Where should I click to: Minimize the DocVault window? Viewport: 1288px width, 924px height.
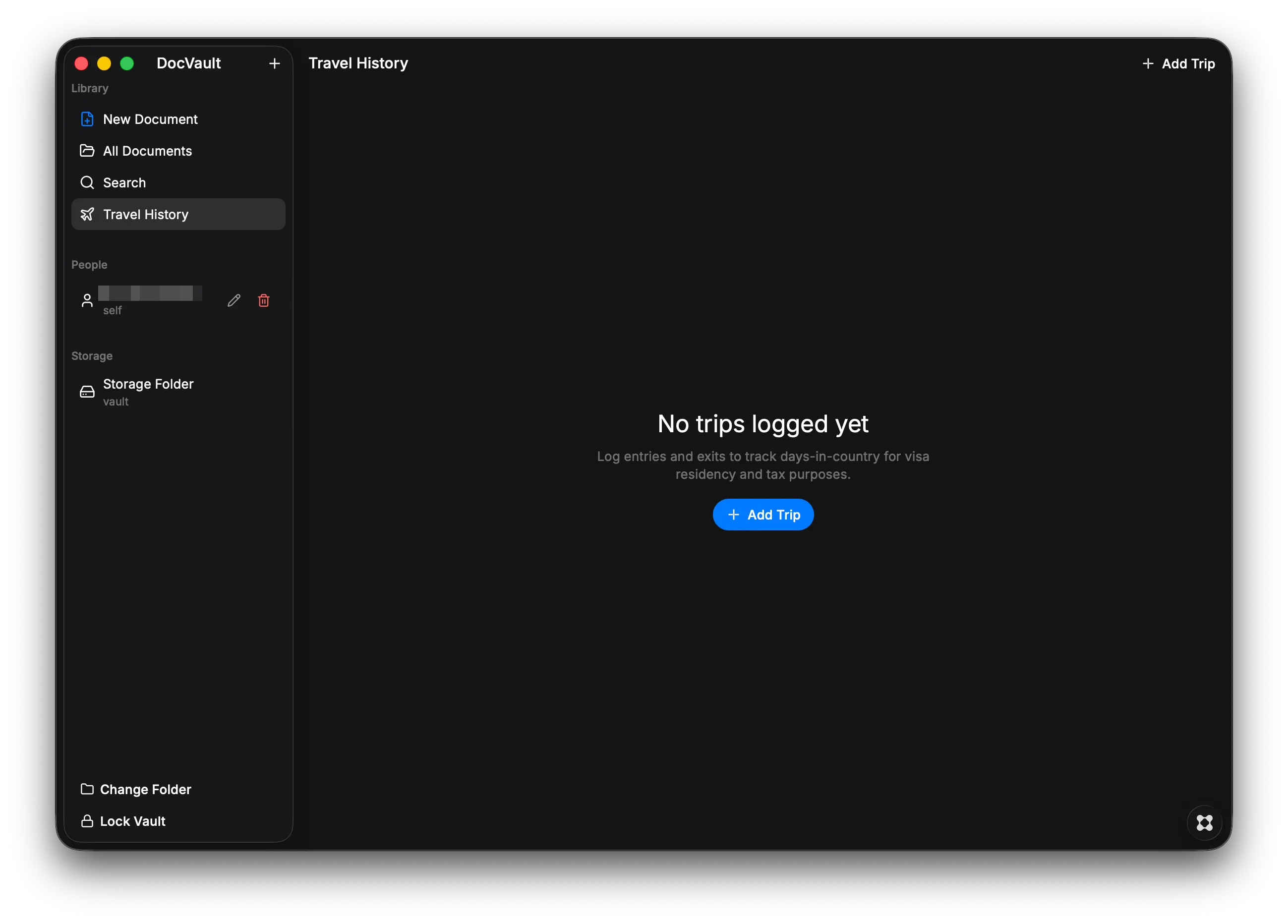(x=104, y=63)
